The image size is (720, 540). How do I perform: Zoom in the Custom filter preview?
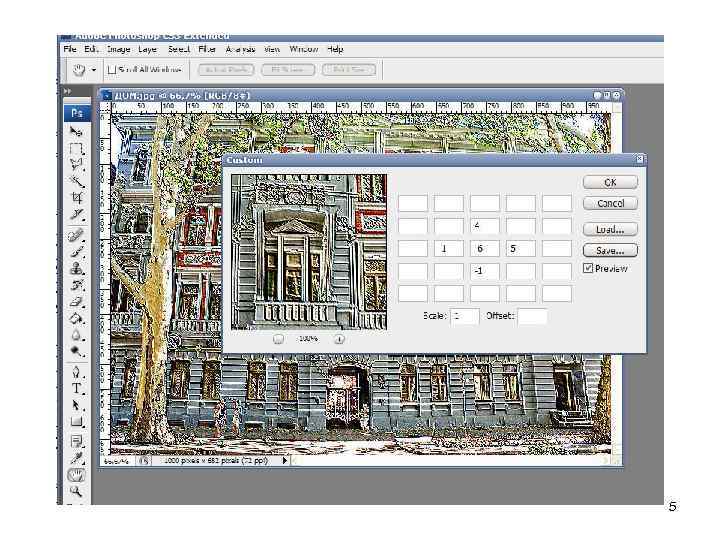click(339, 339)
